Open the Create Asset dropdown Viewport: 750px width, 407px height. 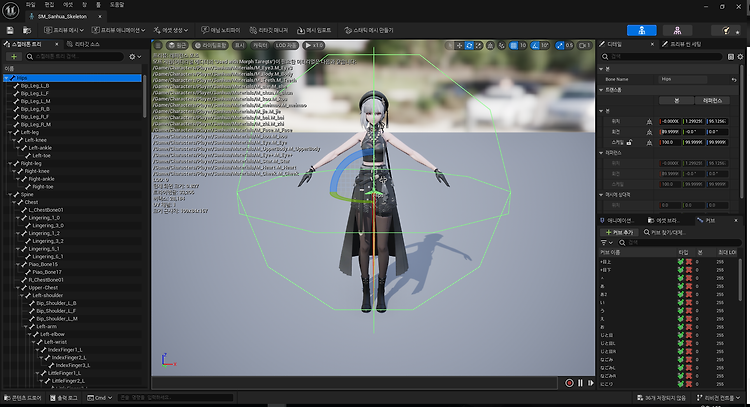pyautogui.click(x=171, y=30)
